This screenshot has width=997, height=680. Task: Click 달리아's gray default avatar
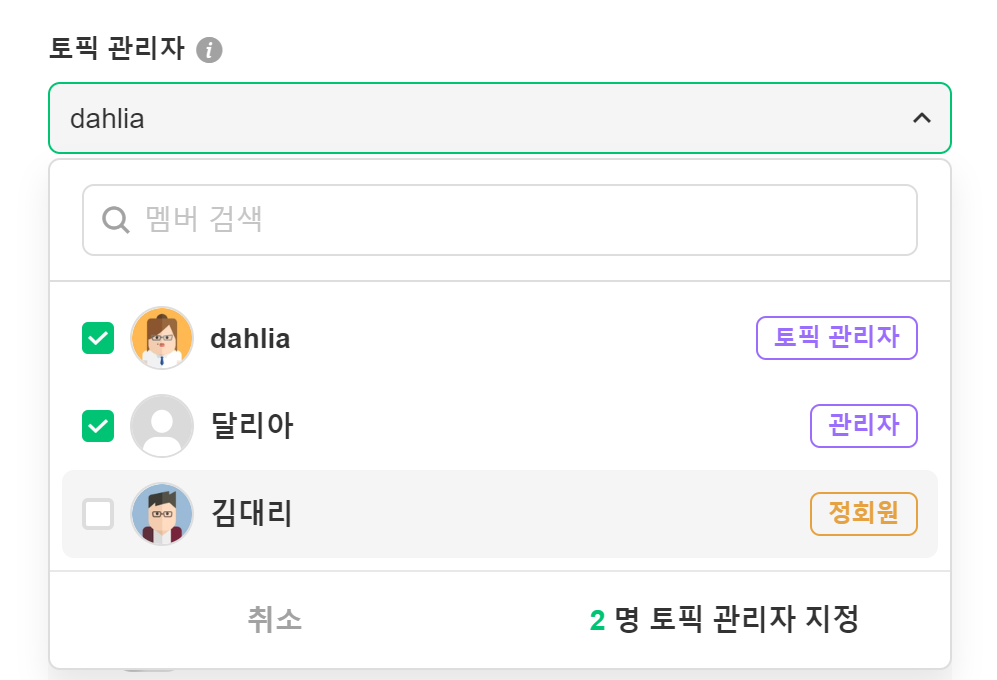click(x=161, y=426)
